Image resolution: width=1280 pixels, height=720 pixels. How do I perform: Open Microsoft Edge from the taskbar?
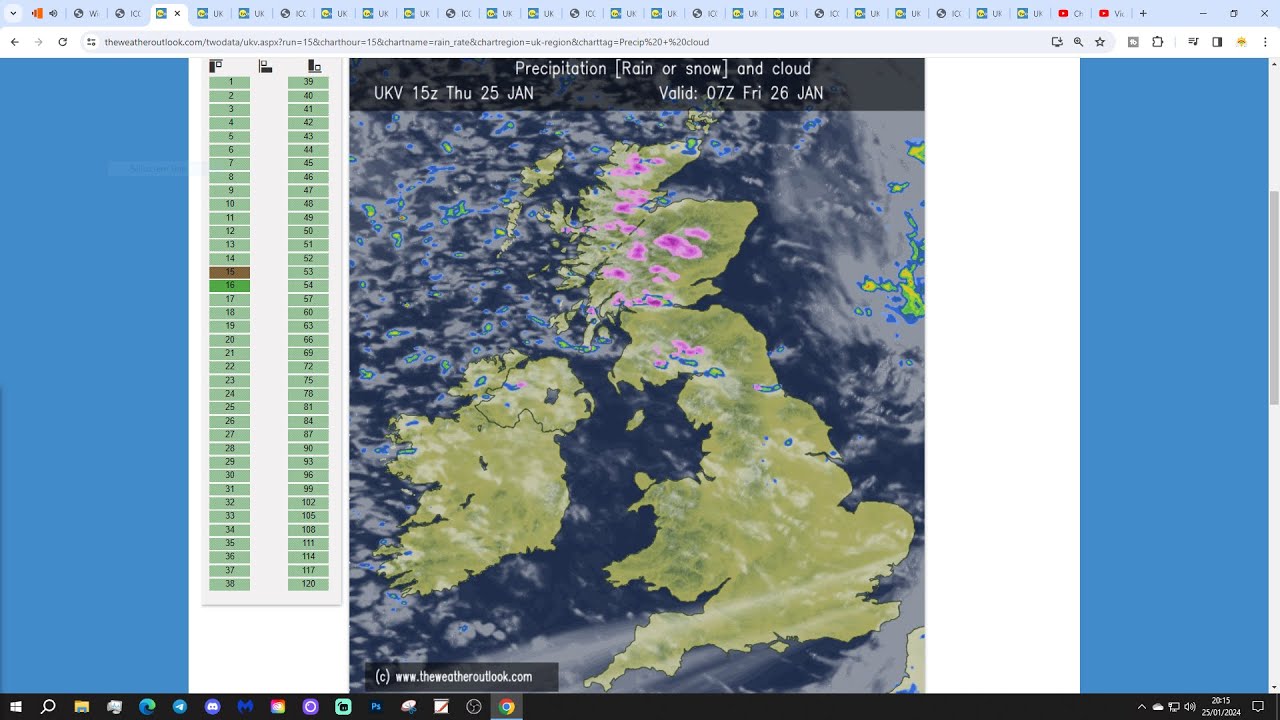pyautogui.click(x=147, y=707)
